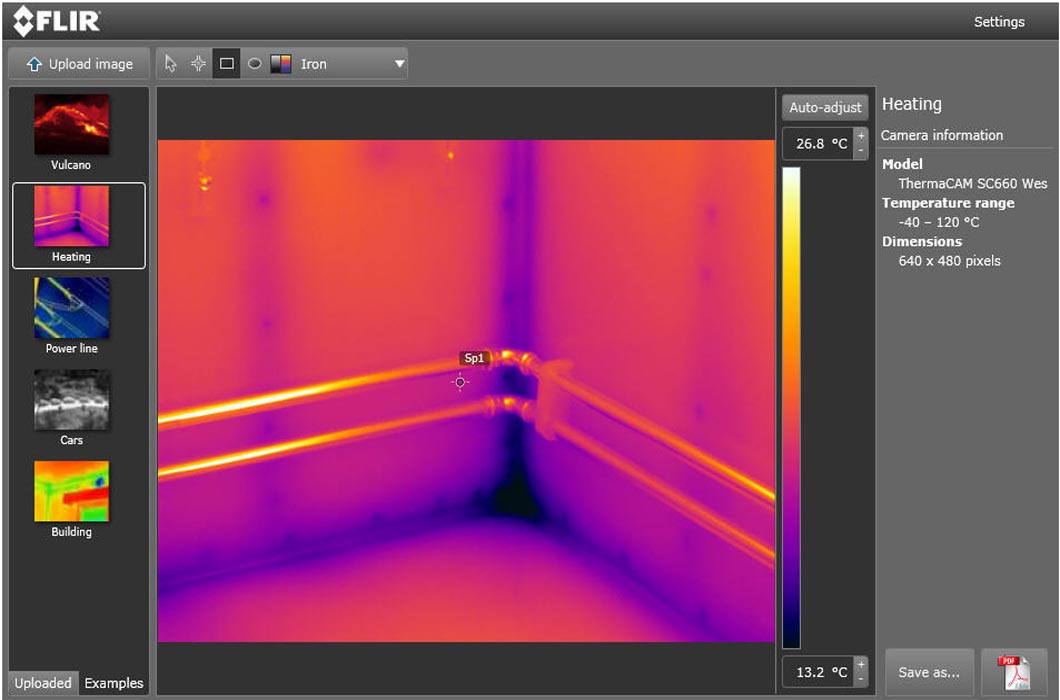Switch to the Examples tab
This screenshot has width=1060, height=700.
pyautogui.click(x=114, y=683)
